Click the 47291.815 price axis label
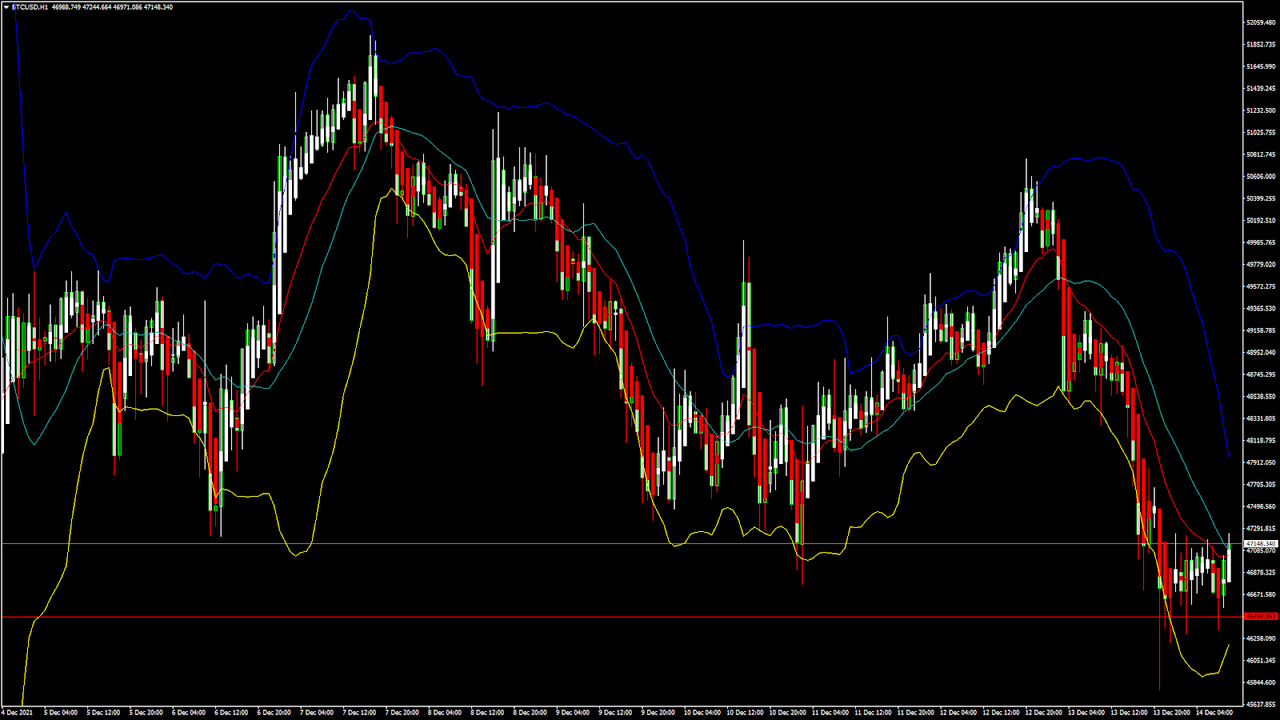 [x=1260, y=528]
